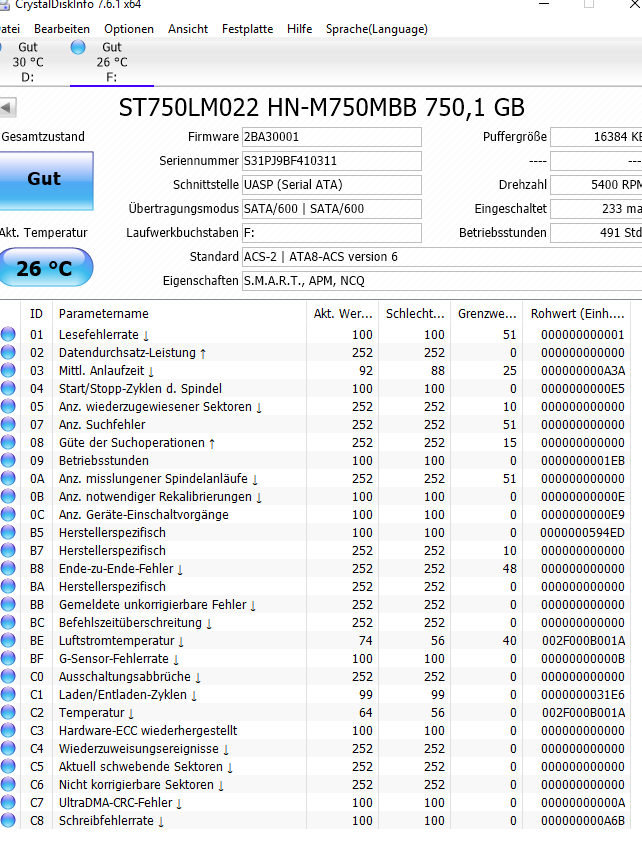This screenshot has width=642, height=855.
Task: Click status orb beside Aktuell schwebende Sektoren
Action: [x=8, y=766]
